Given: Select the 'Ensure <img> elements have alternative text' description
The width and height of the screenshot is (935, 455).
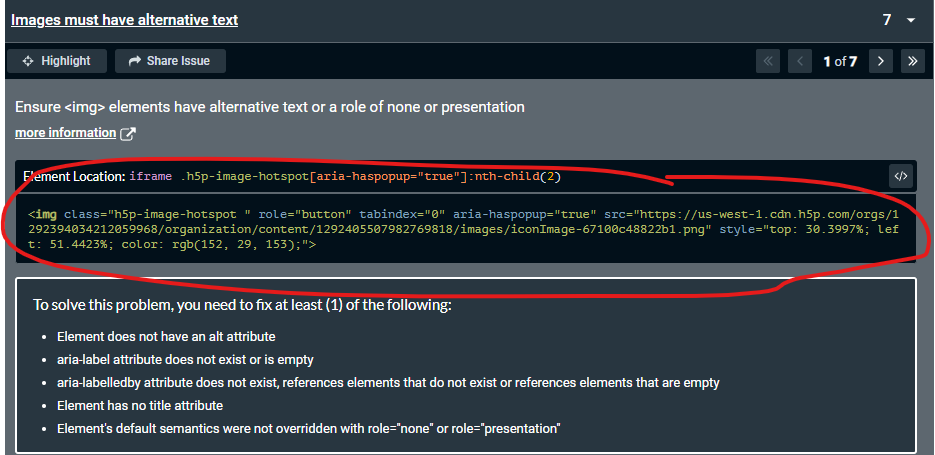Looking at the screenshot, I should click(270, 107).
